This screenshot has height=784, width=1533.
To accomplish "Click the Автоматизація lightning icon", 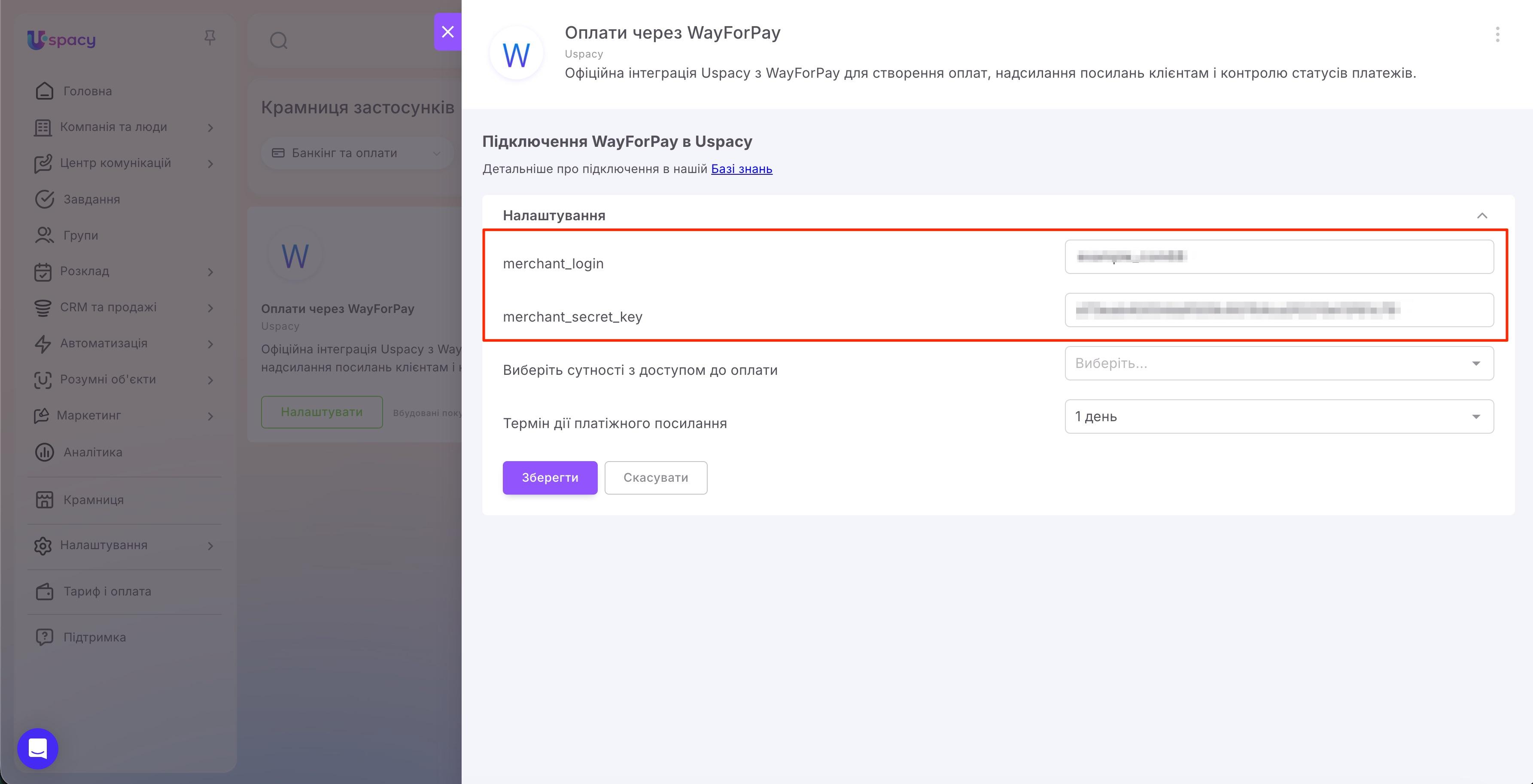I will tap(42, 344).
